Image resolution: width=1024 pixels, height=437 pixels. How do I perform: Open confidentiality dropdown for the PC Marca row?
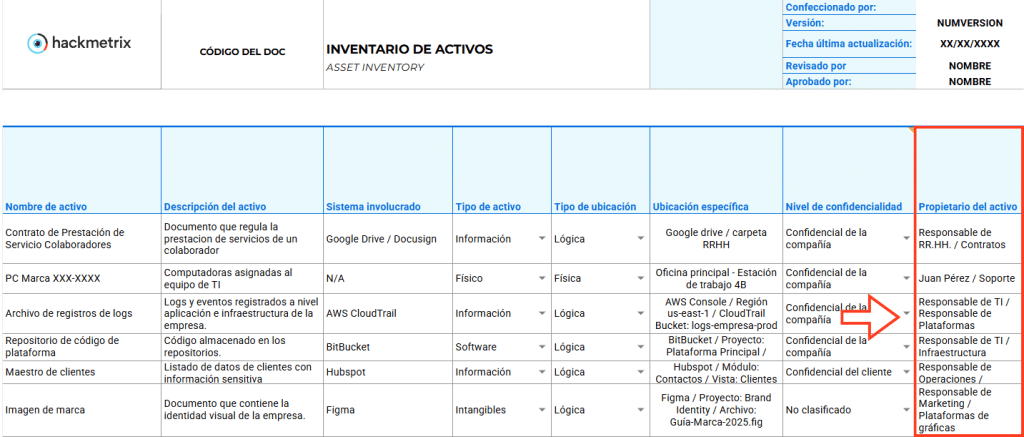point(906,279)
